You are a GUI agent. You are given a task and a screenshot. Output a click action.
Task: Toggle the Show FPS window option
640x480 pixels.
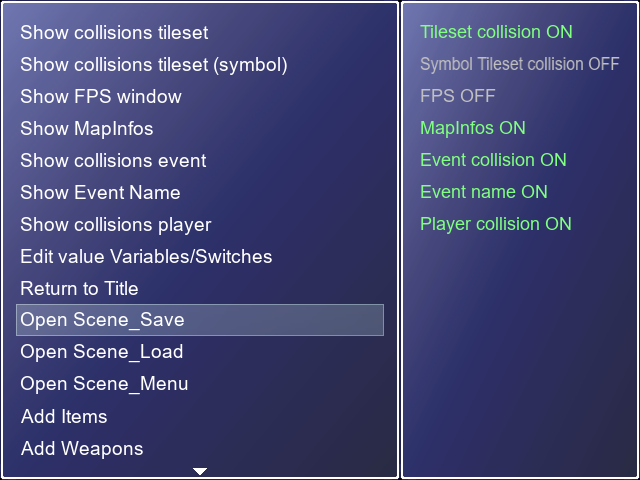coord(101,97)
